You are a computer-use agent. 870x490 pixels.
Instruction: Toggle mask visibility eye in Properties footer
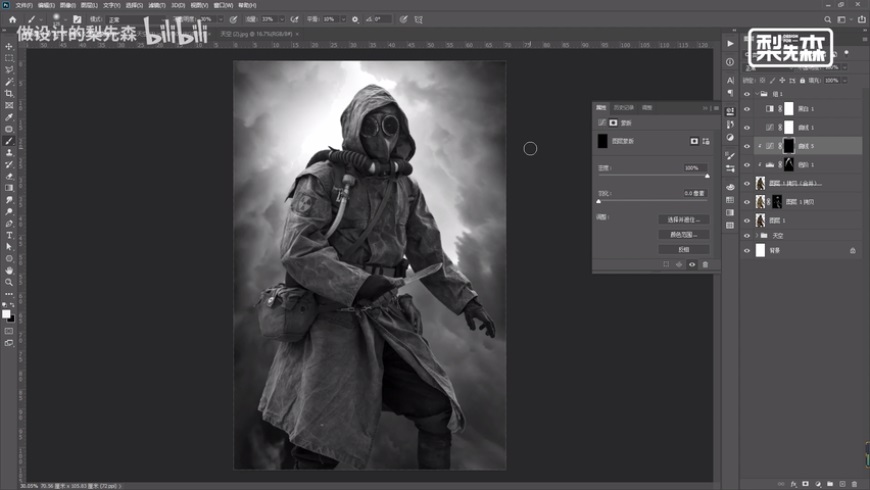coord(692,265)
